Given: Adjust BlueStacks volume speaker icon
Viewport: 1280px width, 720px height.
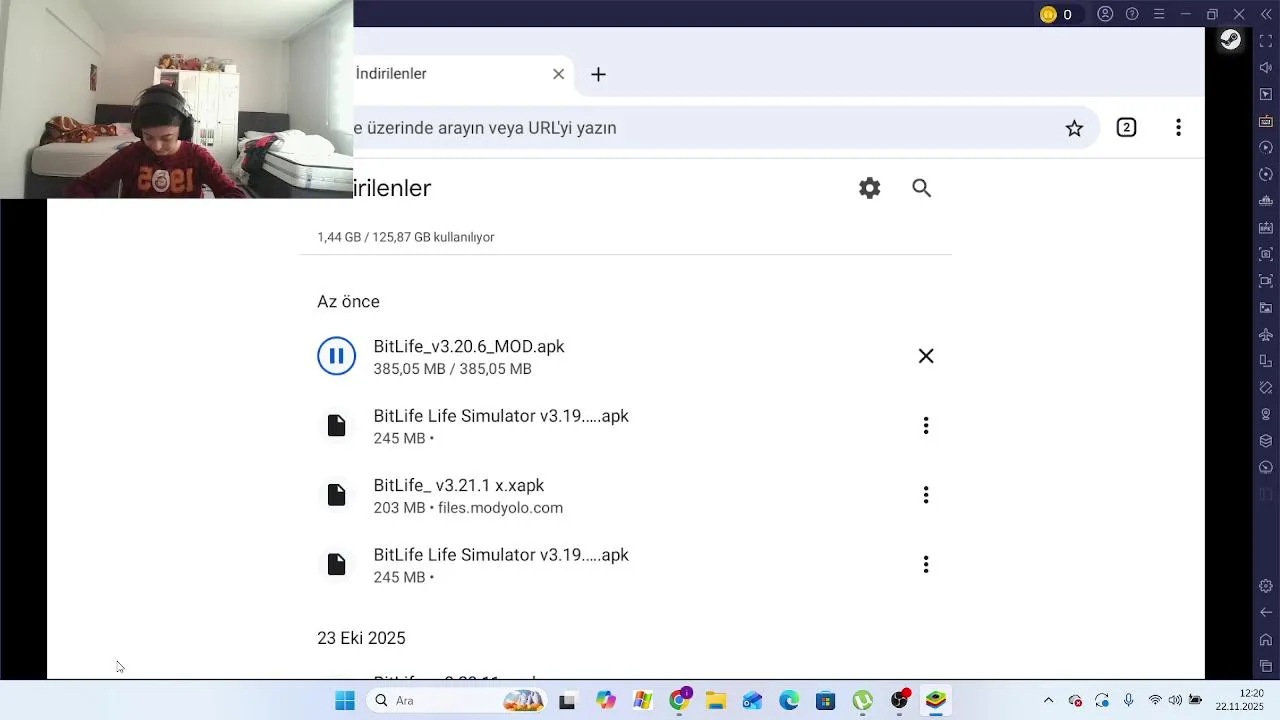Looking at the screenshot, I should pos(1266,68).
